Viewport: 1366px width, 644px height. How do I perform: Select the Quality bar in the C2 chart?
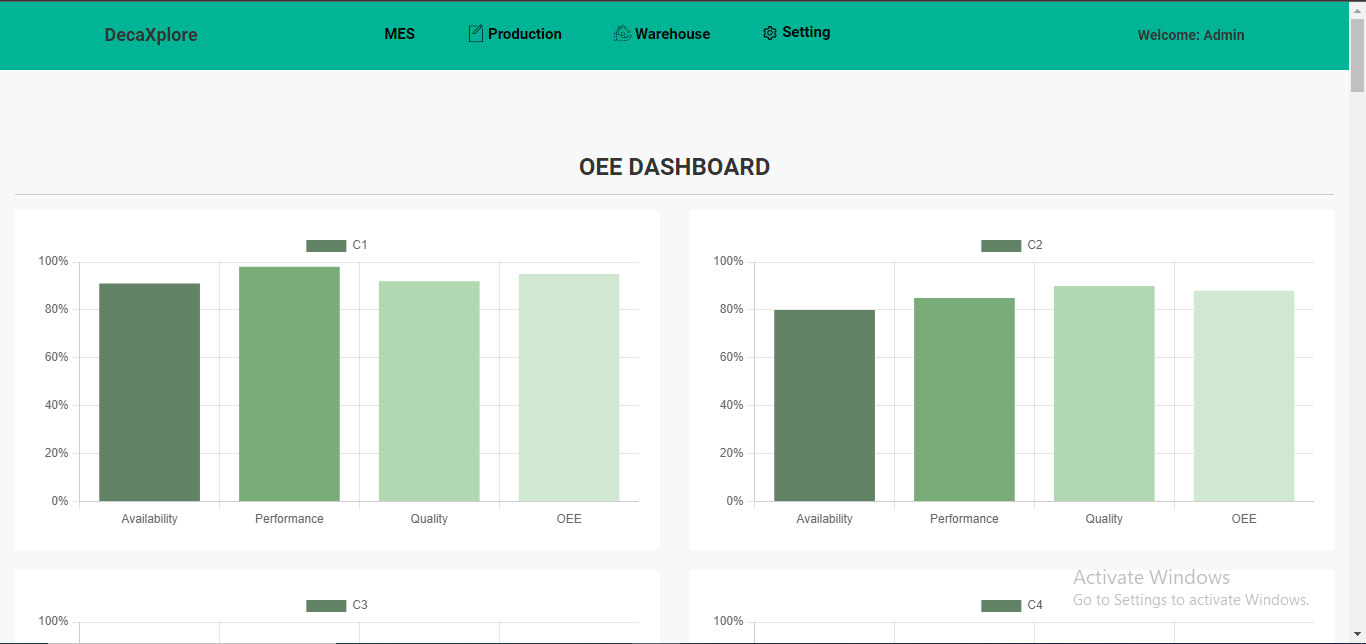click(x=1104, y=393)
